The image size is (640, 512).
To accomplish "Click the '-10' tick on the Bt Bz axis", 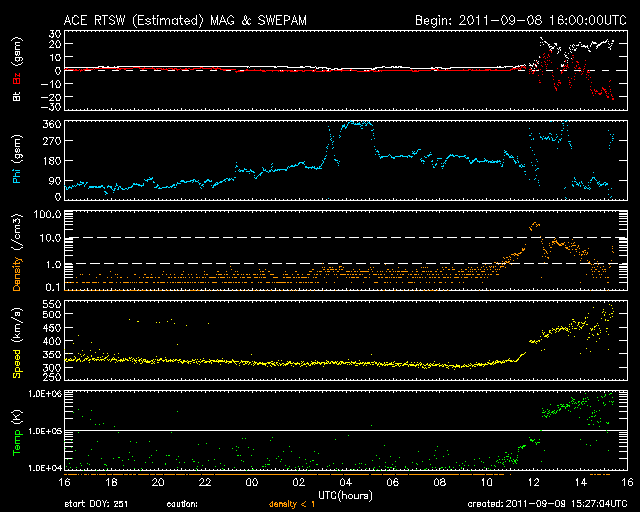I will (x=51, y=84).
